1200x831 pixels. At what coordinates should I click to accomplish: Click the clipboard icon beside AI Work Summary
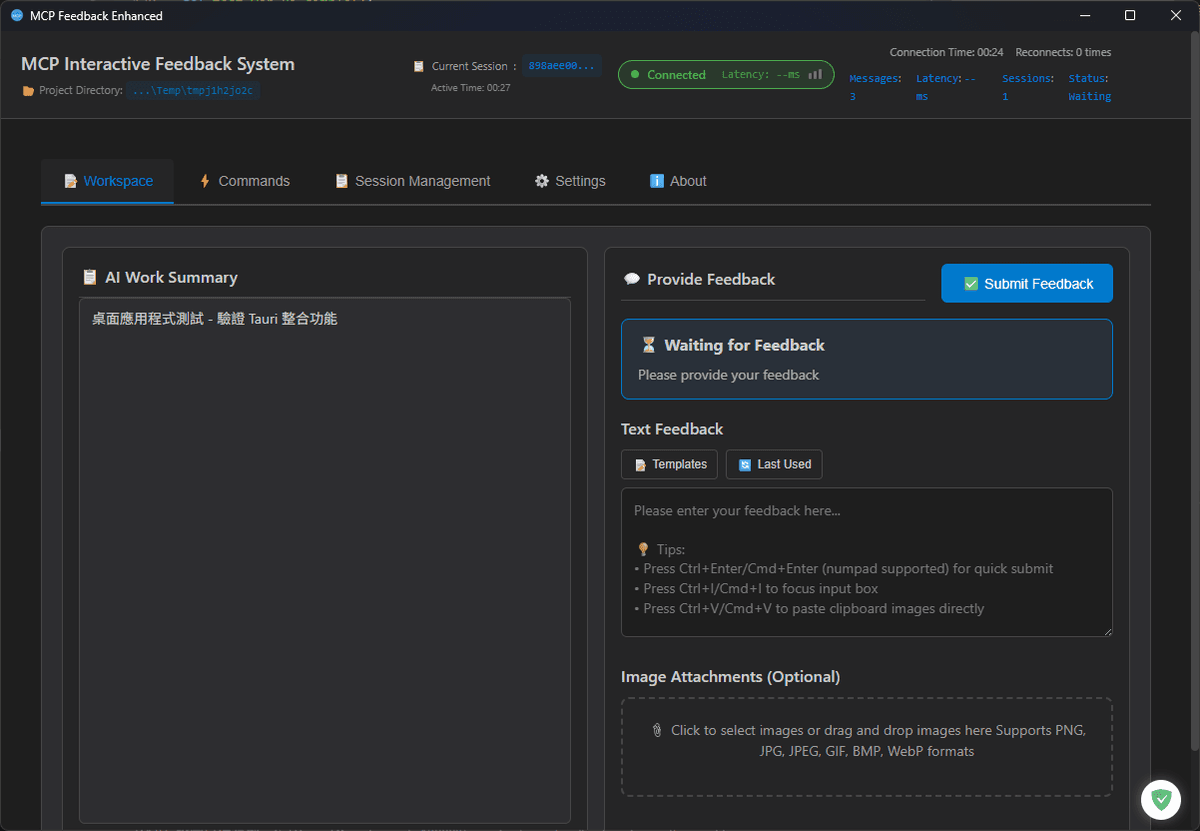90,277
